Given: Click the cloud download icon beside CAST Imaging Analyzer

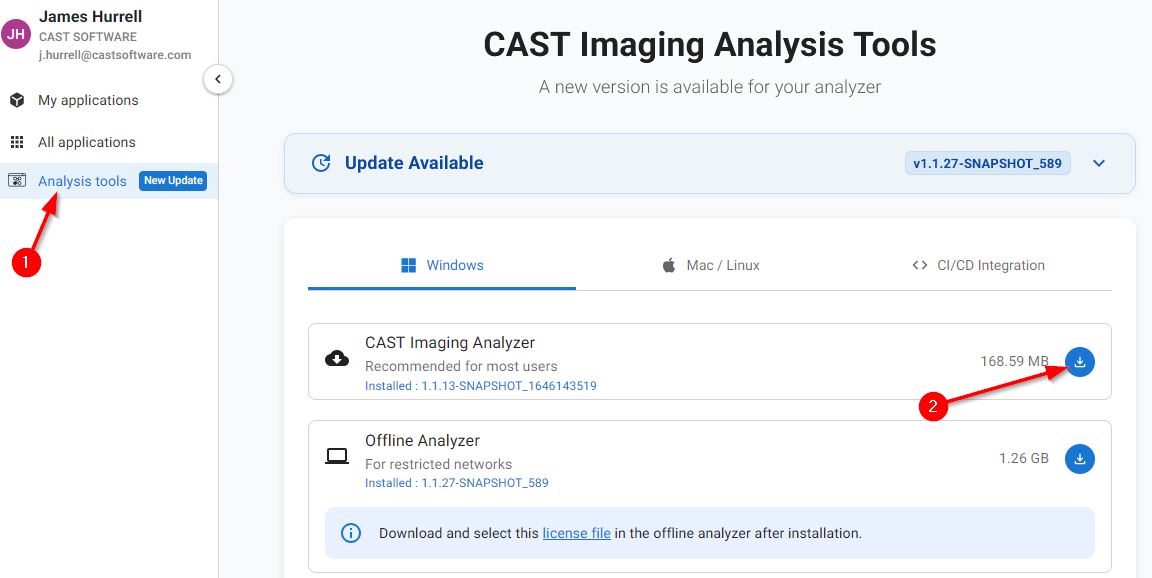Looking at the screenshot, I should point(337,358).
